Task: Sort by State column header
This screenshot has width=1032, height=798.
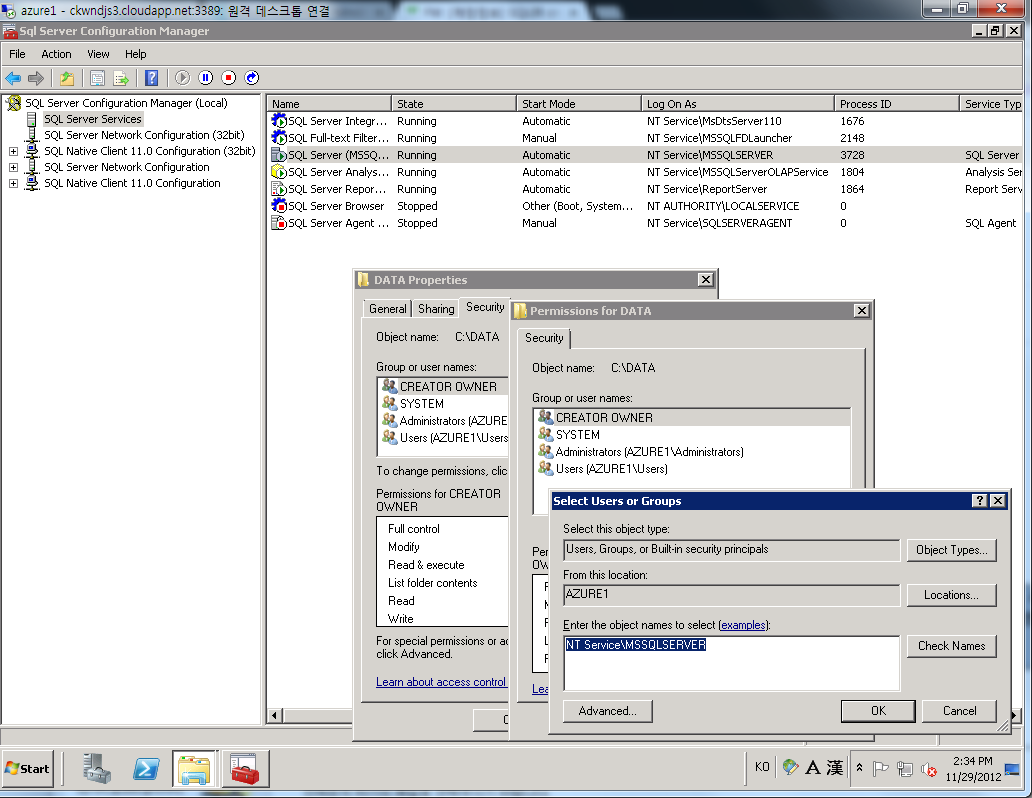Action: (453, 103)
